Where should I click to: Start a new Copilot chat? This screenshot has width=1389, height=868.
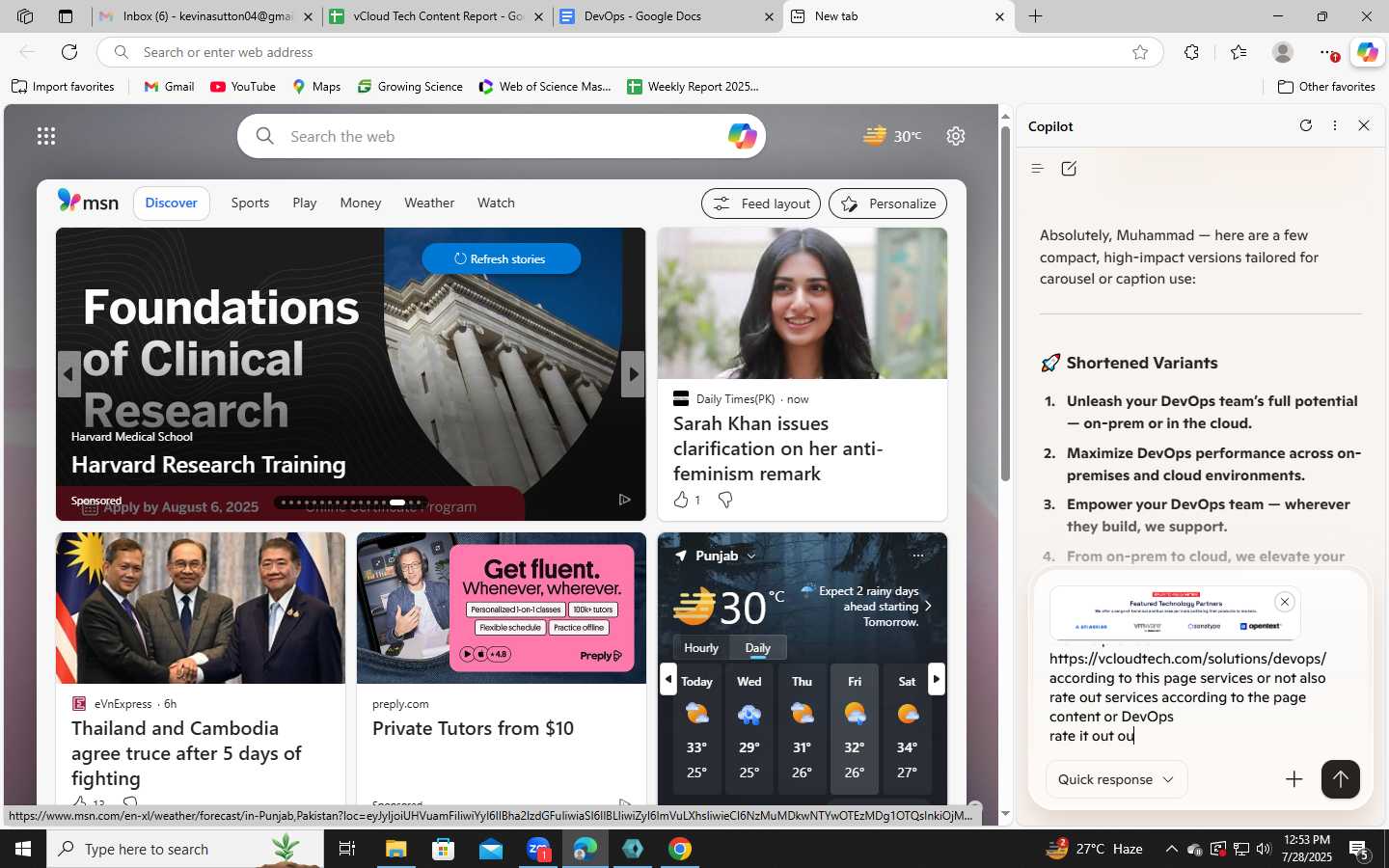tap(1069, 169)
